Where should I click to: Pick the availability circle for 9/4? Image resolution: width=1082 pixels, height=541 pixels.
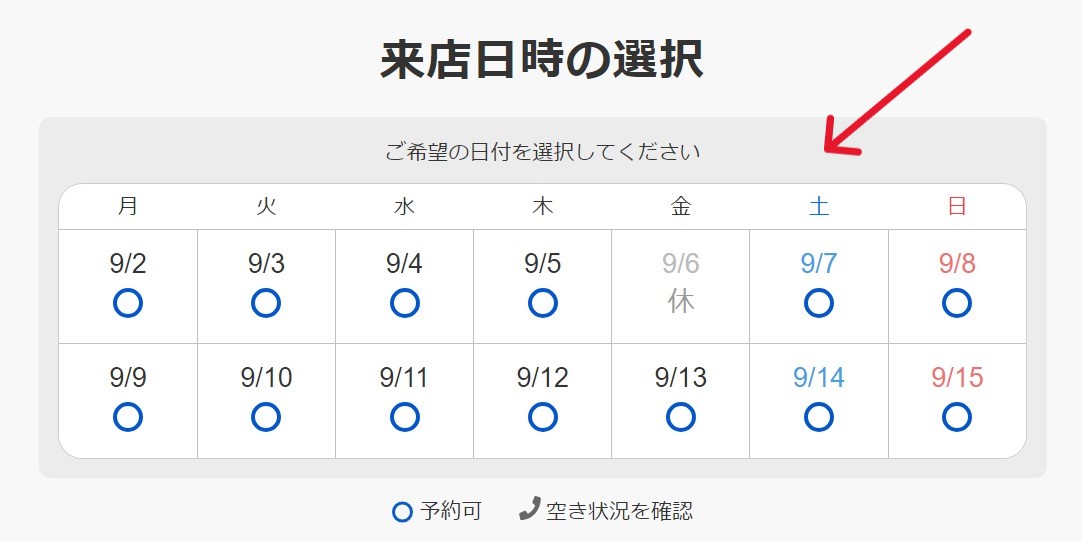(x=404, y=302)
